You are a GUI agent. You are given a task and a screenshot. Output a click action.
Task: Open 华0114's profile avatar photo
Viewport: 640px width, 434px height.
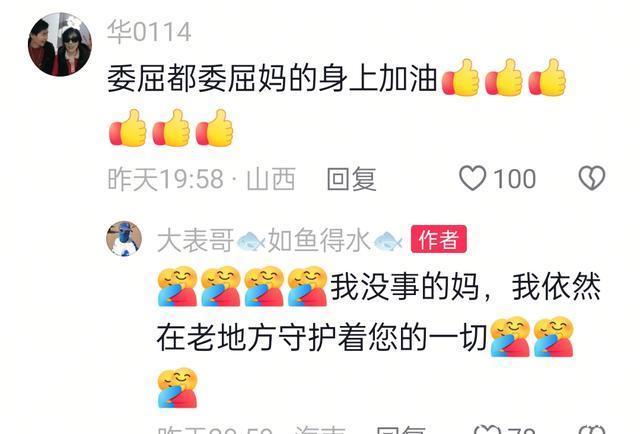coord(60,44)
